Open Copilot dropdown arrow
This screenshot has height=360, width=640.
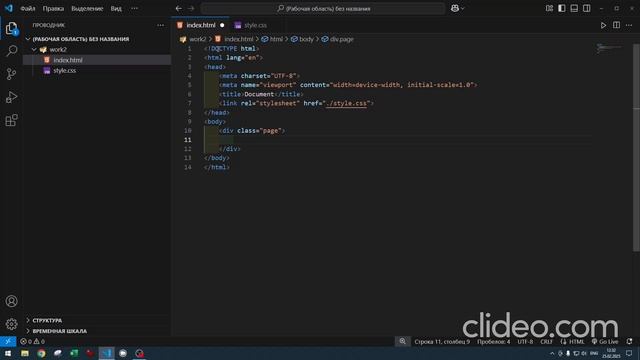point(463,8)
